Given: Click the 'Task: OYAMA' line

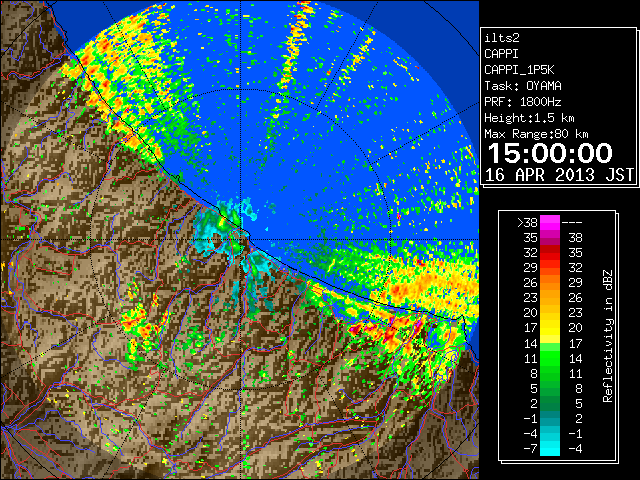Looking at the screenshot, I should pyautogui.click(x=523, y=86).
